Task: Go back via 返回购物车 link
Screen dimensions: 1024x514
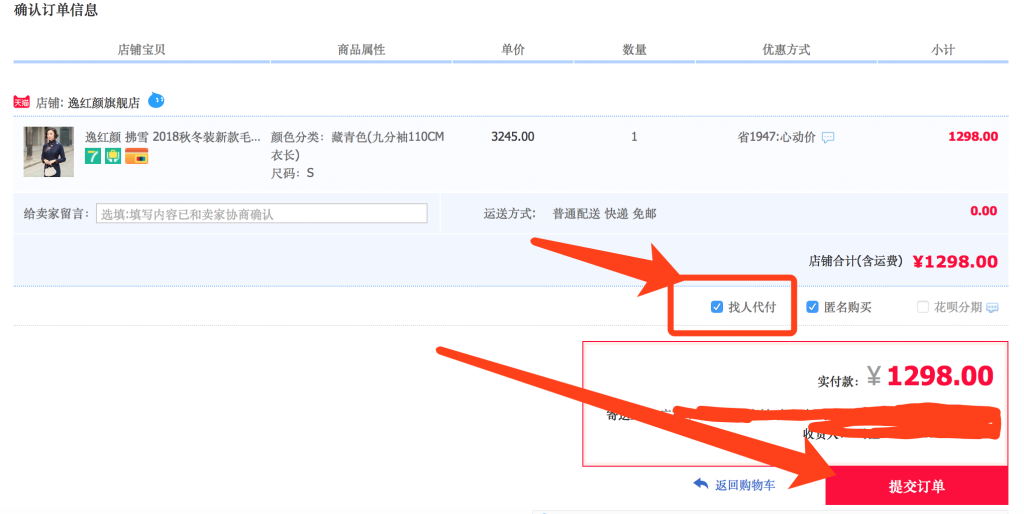Action: click(744, 485)
